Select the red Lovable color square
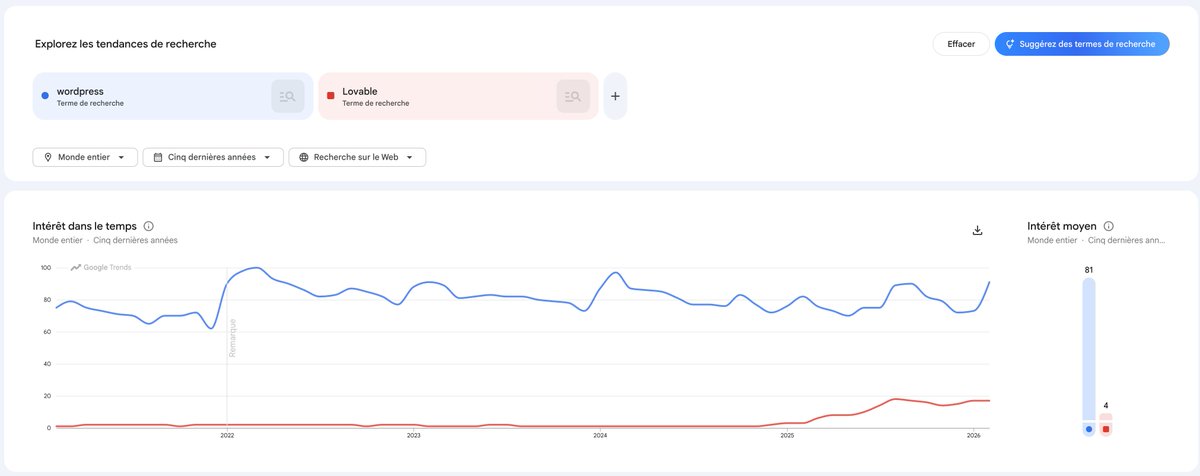1200x476 pixels. (x=330, y=96)
